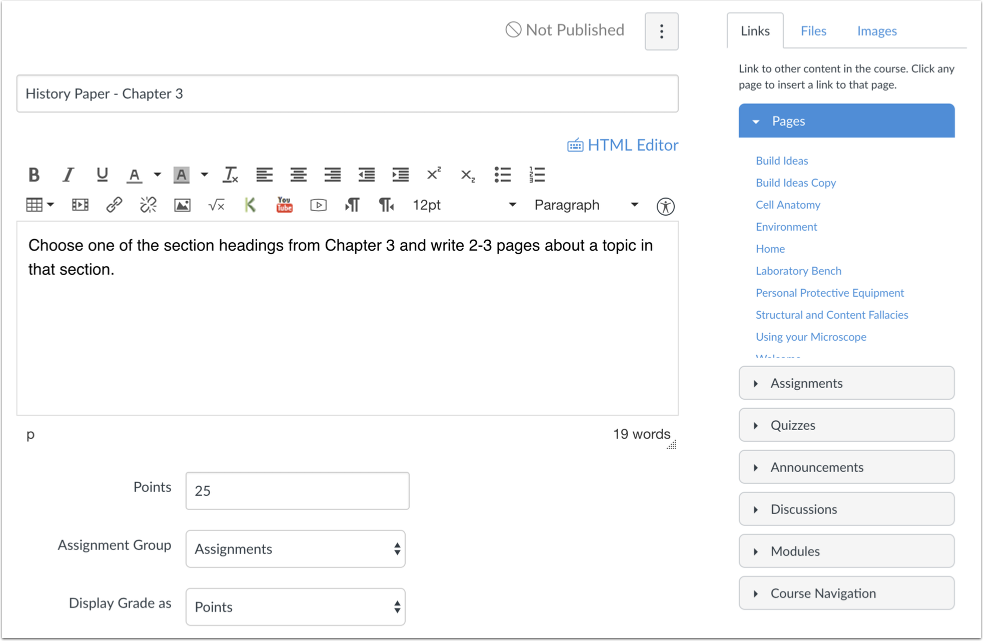Switch to the Links tab

pyautogui.click(x=755, y=31)
